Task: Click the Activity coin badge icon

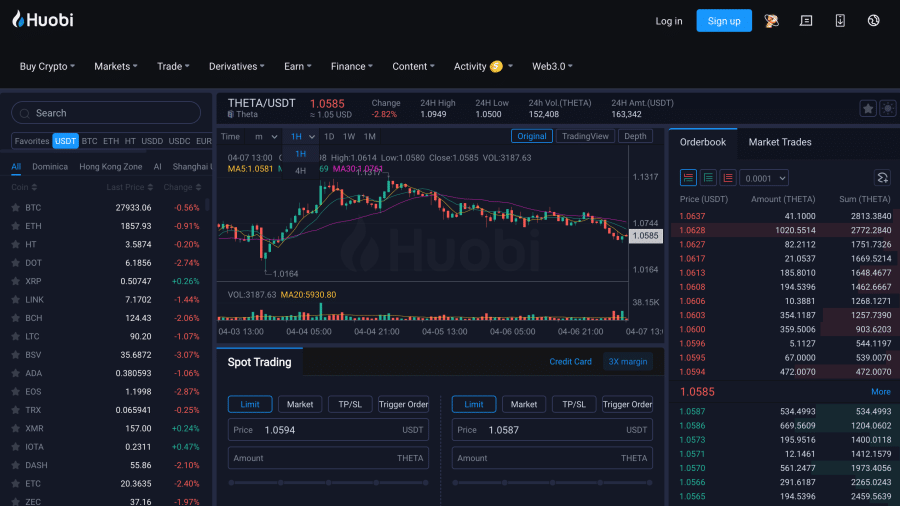Action: [496, 67]
